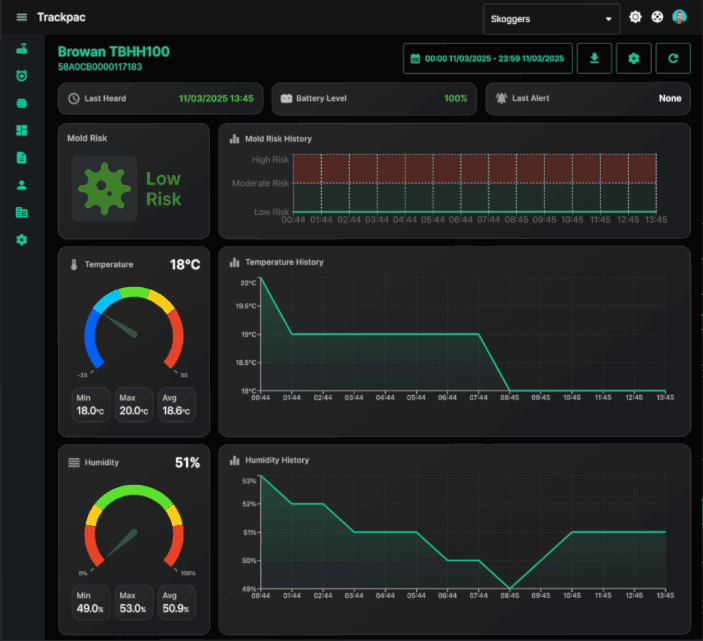The height and width of the screenshot is (641, 703).
Task: Click the Mold Risk History chart icon
Action: (x=234, y=139)
